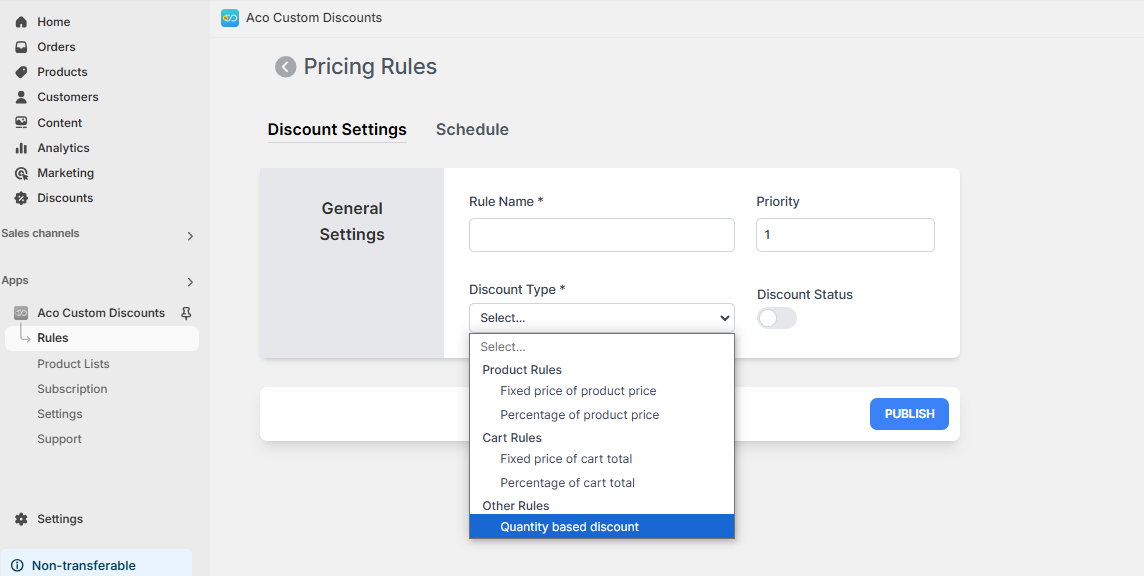Click the Products tag icon

click(21, 72)
